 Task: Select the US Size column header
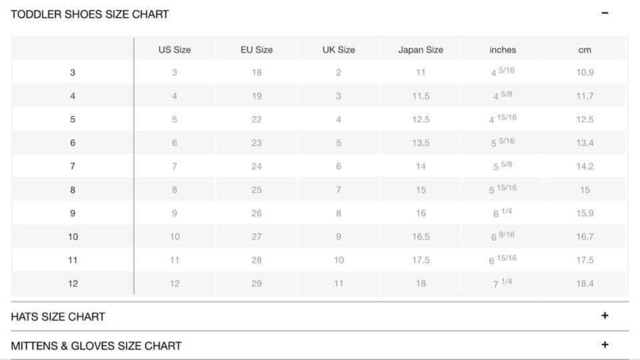[174, 50]
